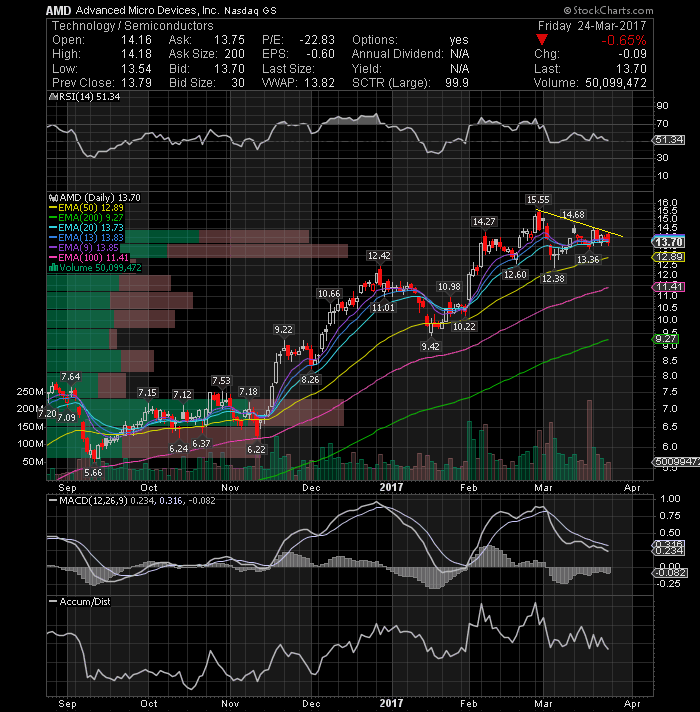Click the green EMA(200) 9.27 legend entry
The width and height of the screenshot is (700, 712).
click(86, 218)
